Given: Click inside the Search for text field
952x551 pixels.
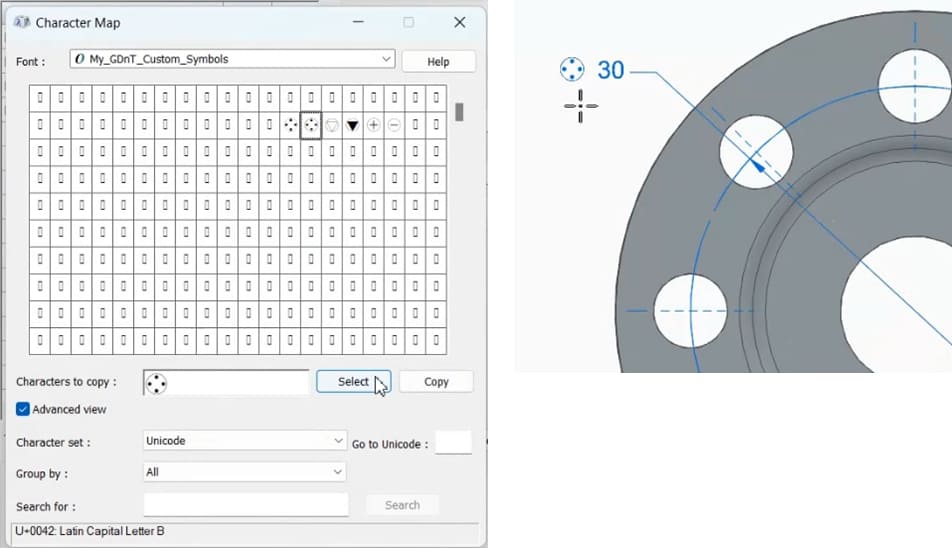Looking at the screenshot, I should pyautogui.click(x=246, y=505).
